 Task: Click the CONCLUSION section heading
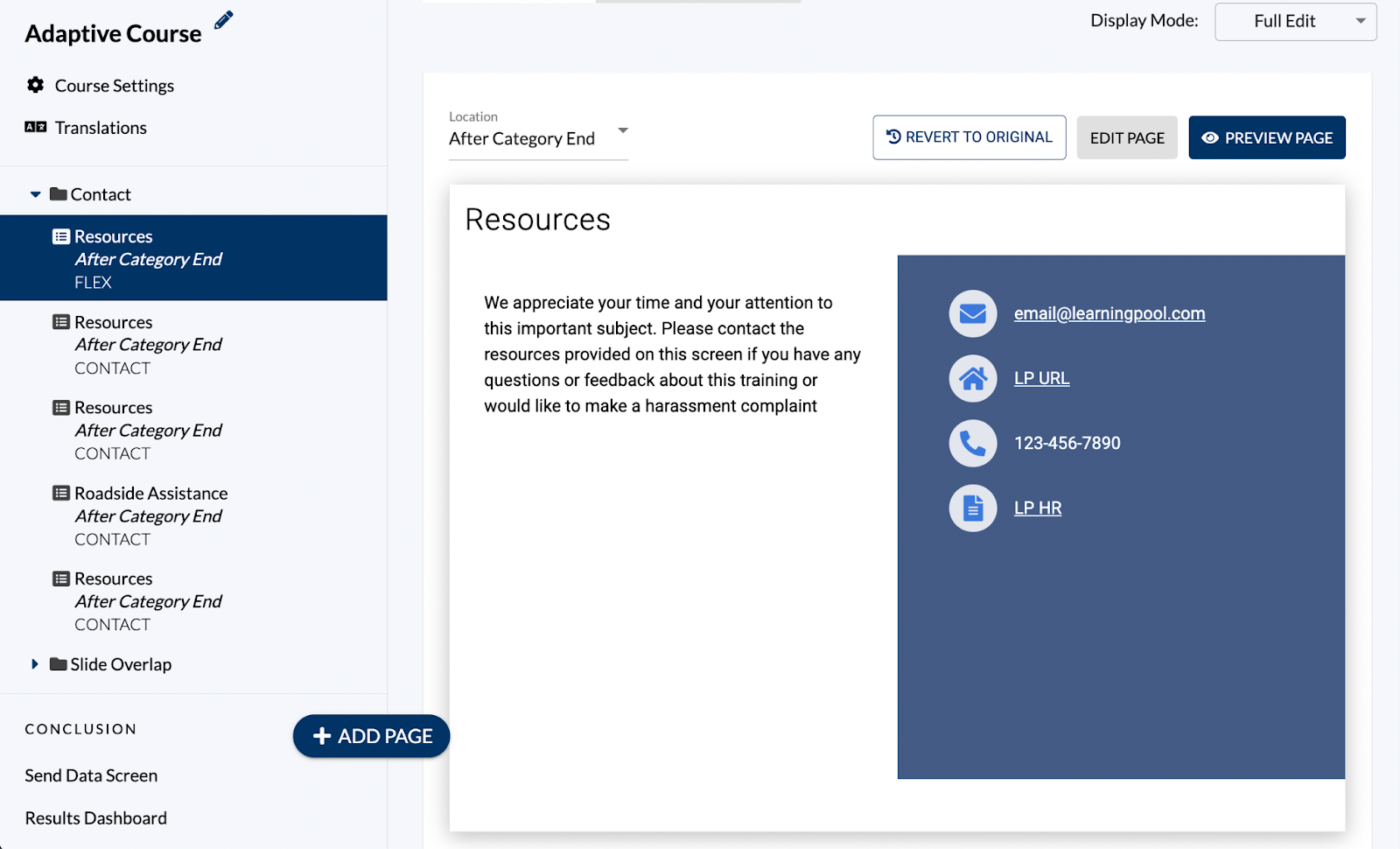[80, 729]
